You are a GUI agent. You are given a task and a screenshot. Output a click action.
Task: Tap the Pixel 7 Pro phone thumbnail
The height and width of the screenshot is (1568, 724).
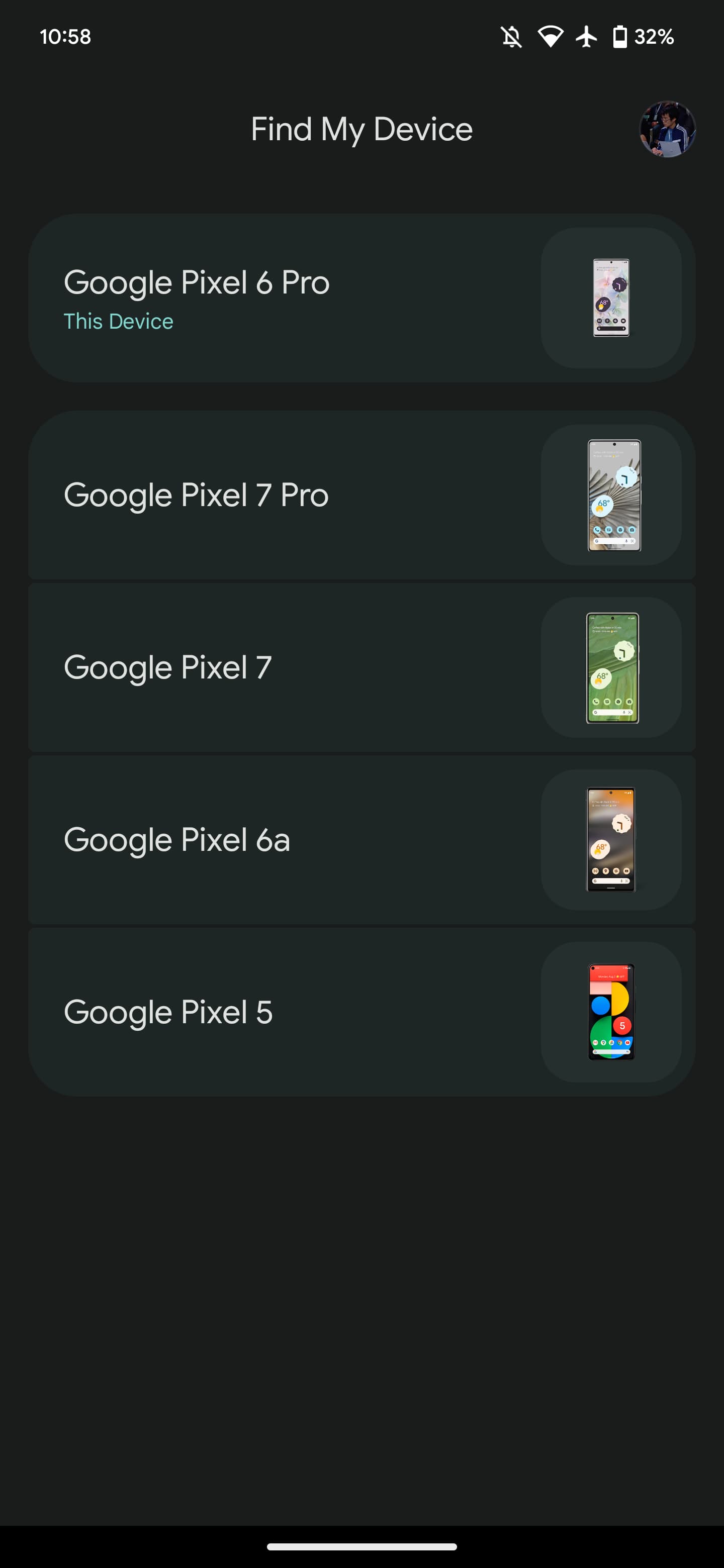pyautogui.click(x=614, y=495)
